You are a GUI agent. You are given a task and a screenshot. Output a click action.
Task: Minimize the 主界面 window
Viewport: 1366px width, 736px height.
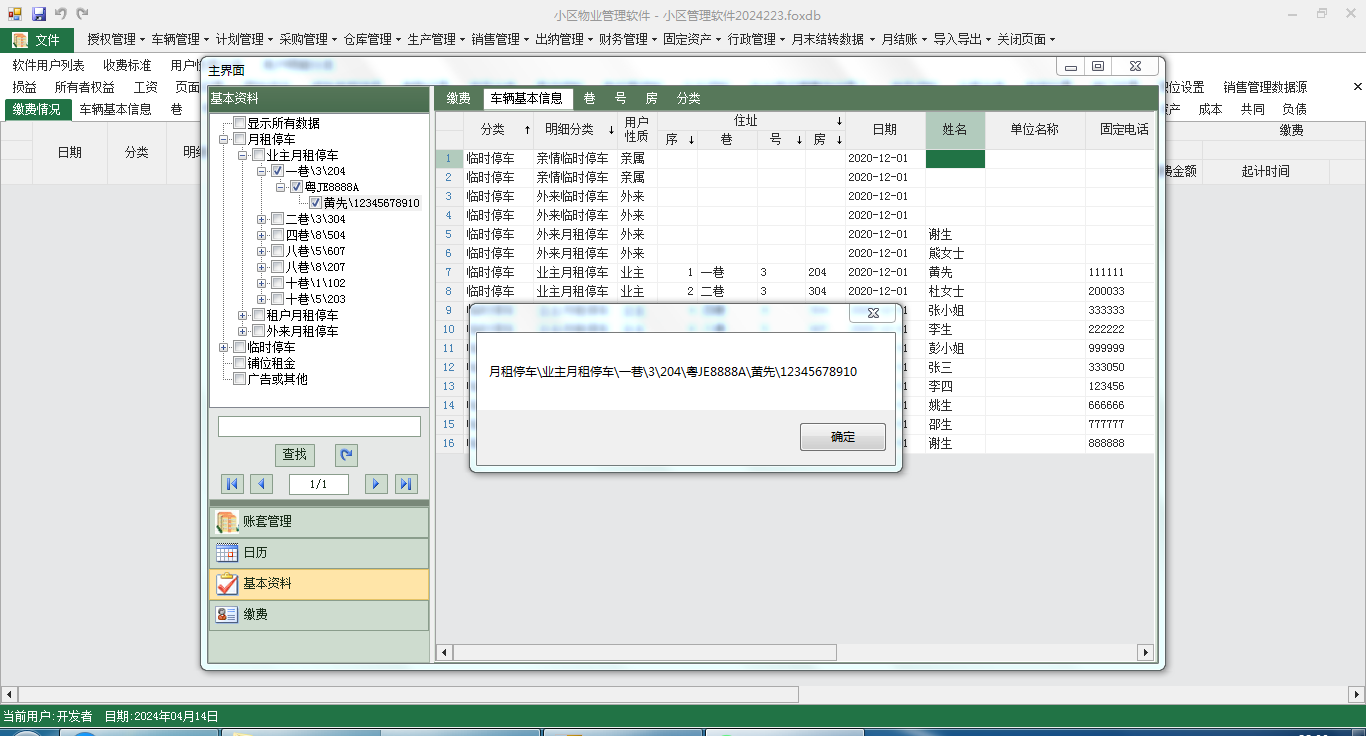1071,67
